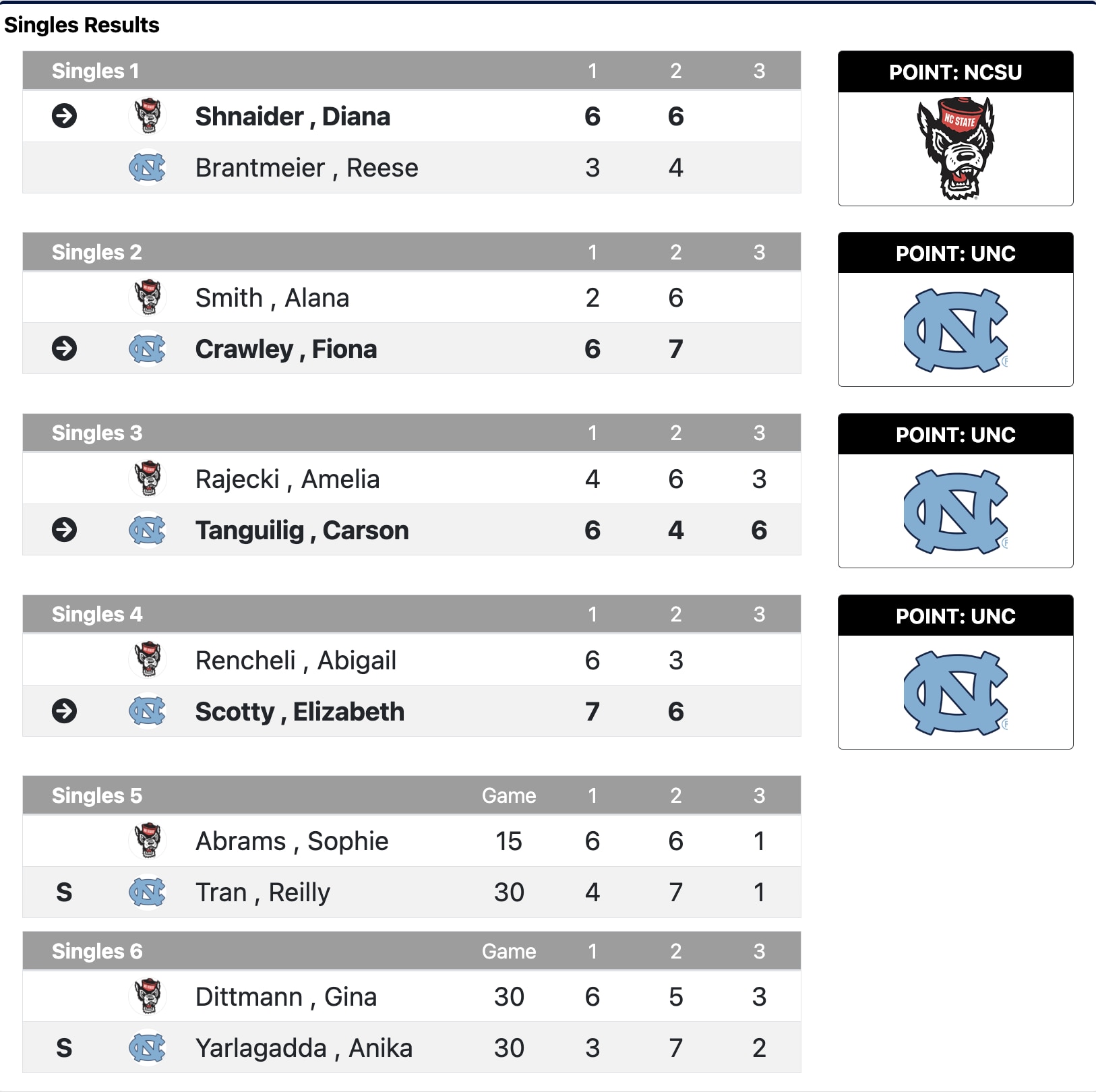
Task: Click the POINT: UNC banner for Singles 3
Action: point(955,435)
